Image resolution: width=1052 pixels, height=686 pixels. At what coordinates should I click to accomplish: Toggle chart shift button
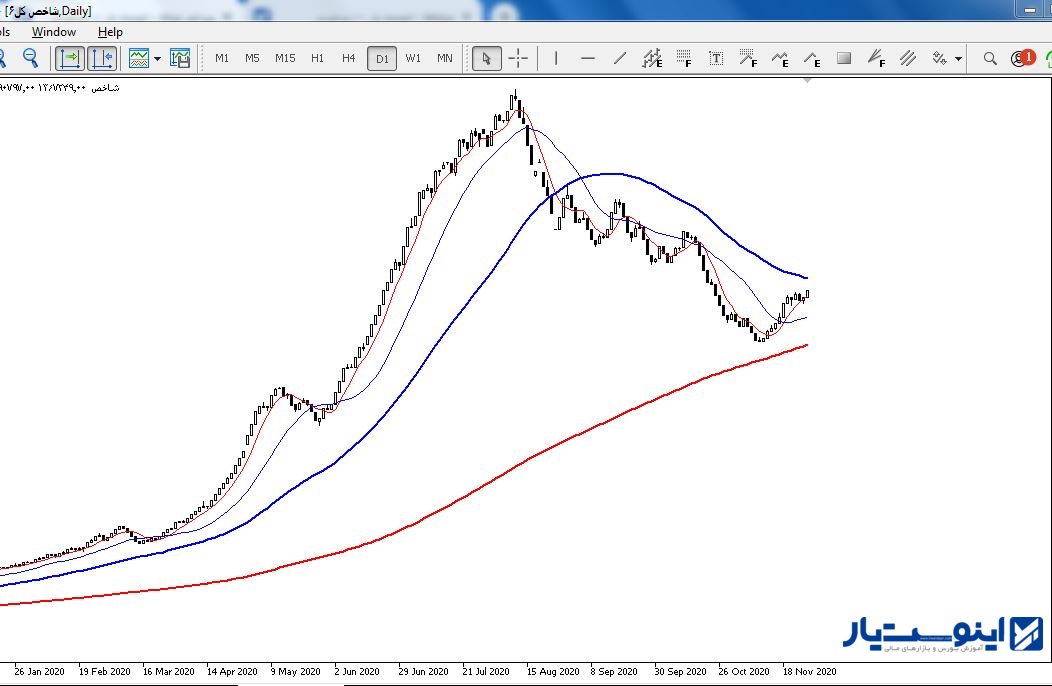tap(102, 58)
